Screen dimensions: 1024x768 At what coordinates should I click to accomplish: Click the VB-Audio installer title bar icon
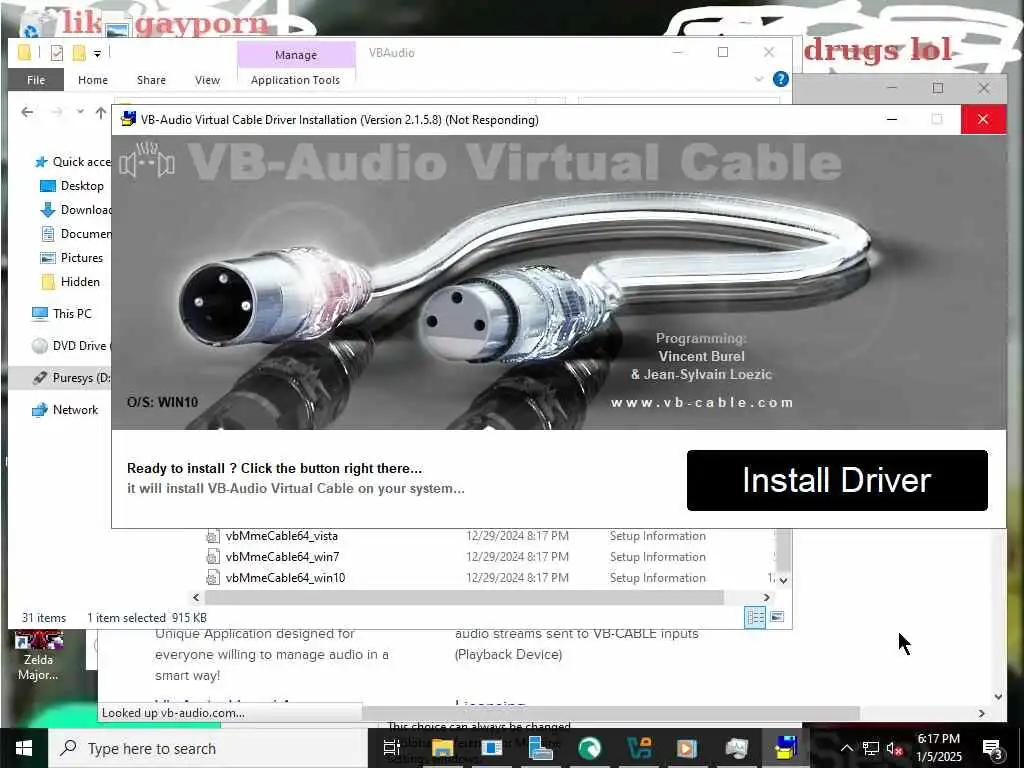point(129,120)
